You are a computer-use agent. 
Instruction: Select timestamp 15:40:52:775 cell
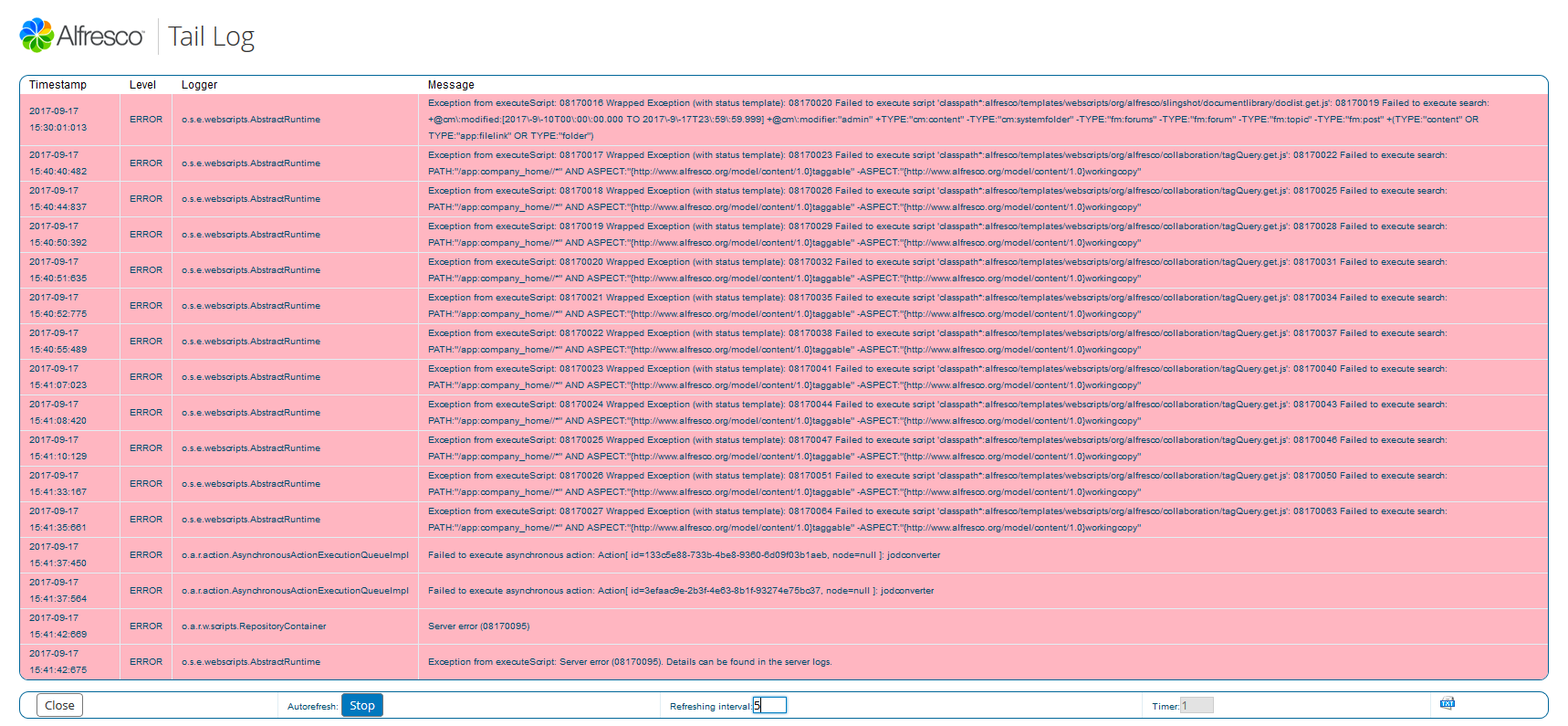coord(70,306)
